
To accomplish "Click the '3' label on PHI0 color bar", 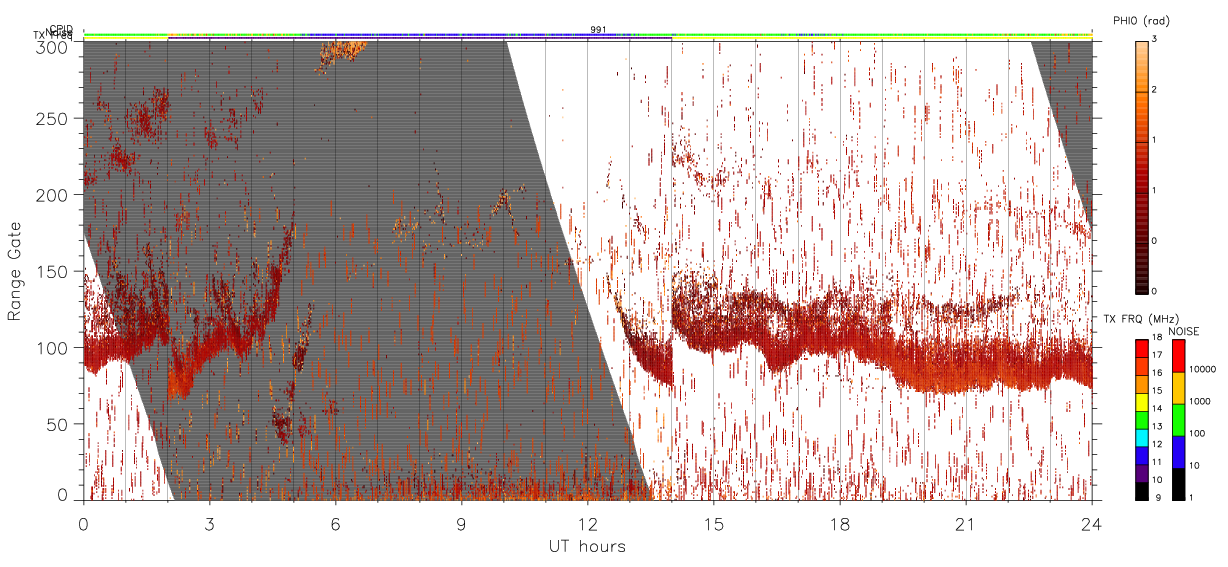I will pyautogui.click(x=1156, y=41).
